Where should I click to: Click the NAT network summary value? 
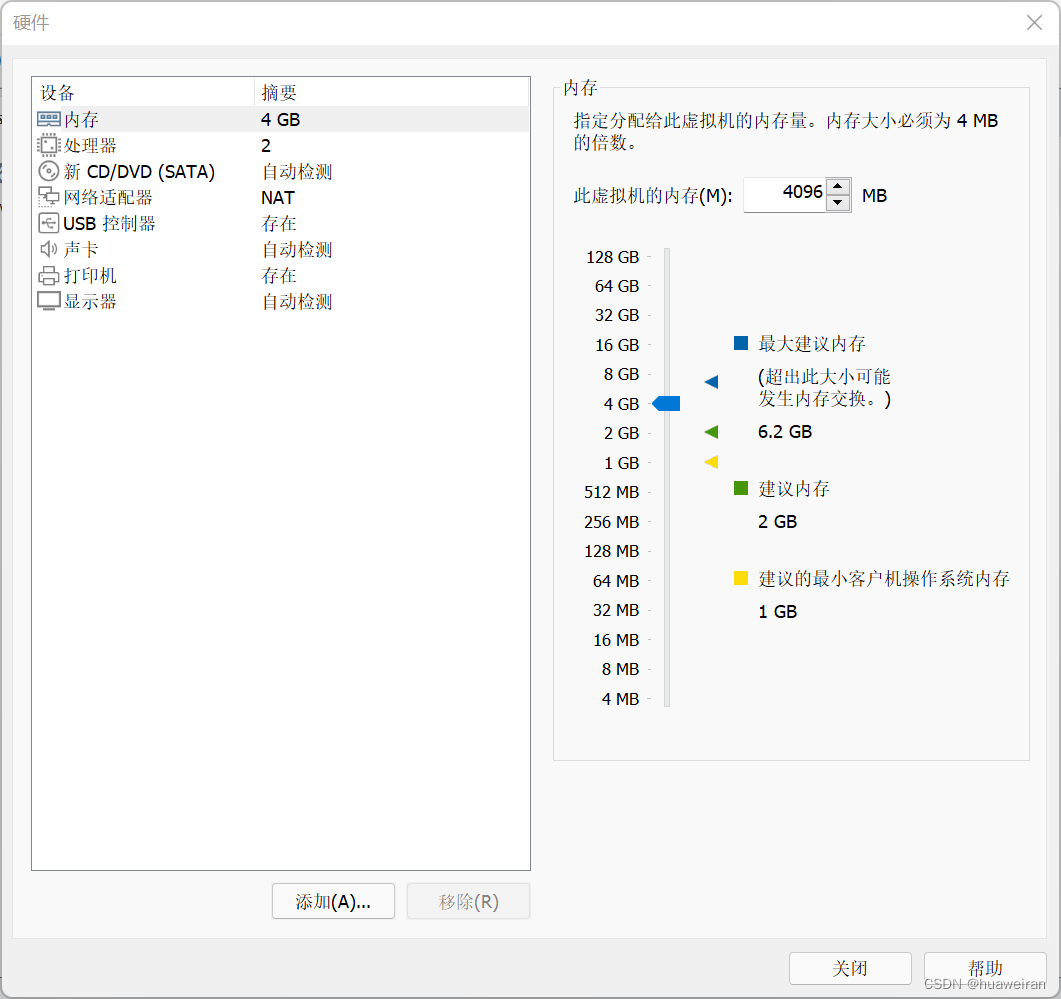[x=278, y=198]
